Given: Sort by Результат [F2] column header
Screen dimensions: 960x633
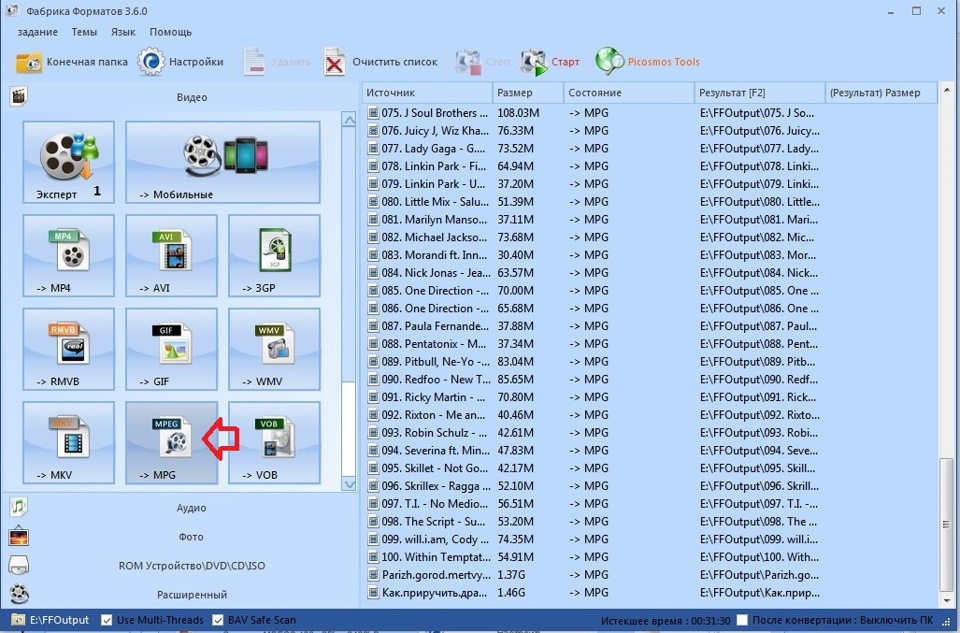Looking at the screenshot, I should [760, 92].
